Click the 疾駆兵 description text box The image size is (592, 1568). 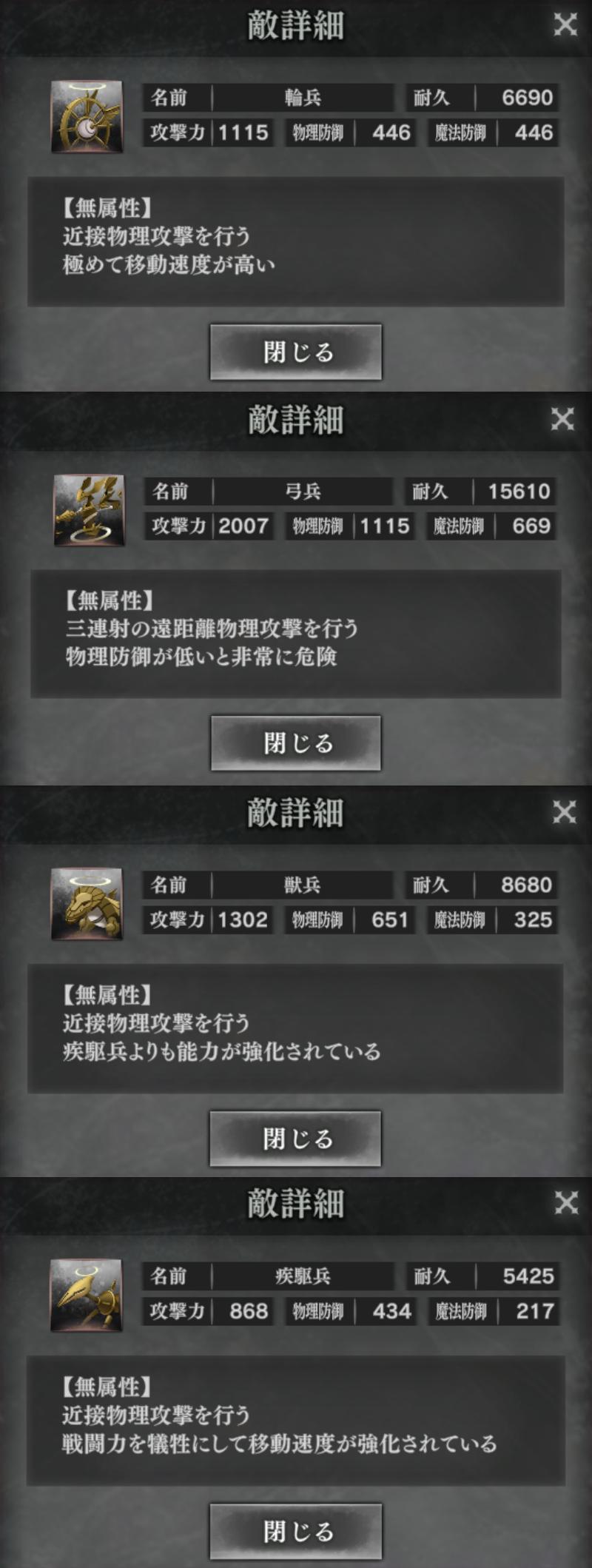click(x=296, y=1421)
